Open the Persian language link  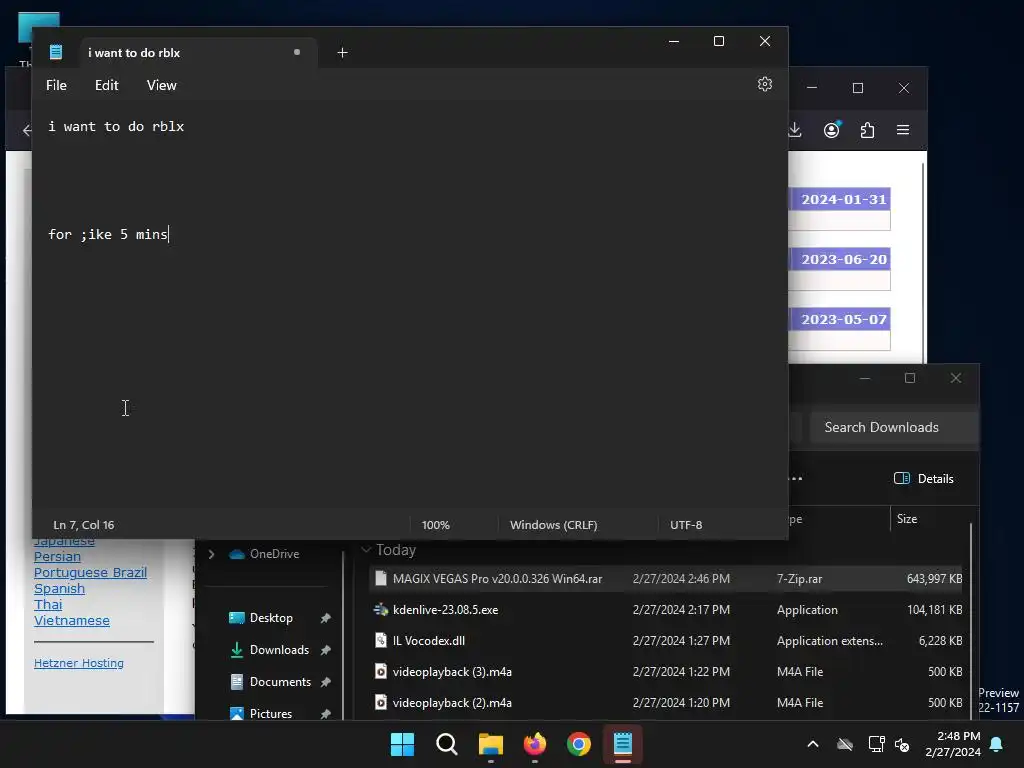57,556
